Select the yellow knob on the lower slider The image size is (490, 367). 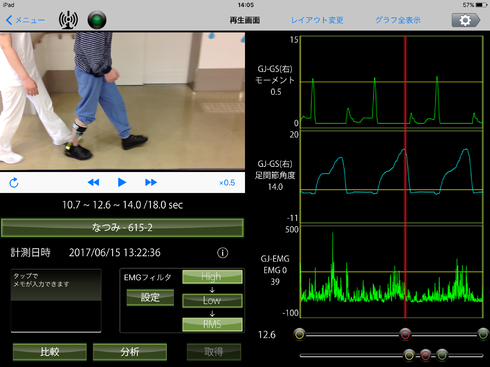[x=409, y=355]
